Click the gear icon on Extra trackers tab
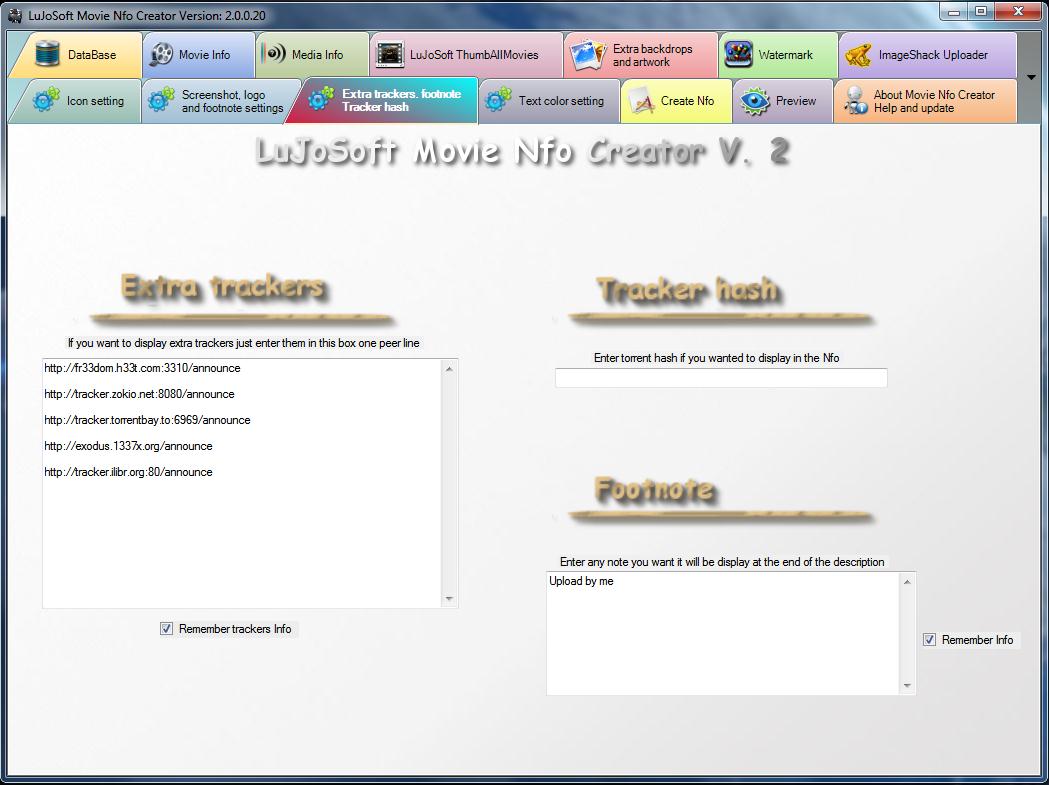The height and width of the screenshot is (785, 1049). click(x=321, y=99)
